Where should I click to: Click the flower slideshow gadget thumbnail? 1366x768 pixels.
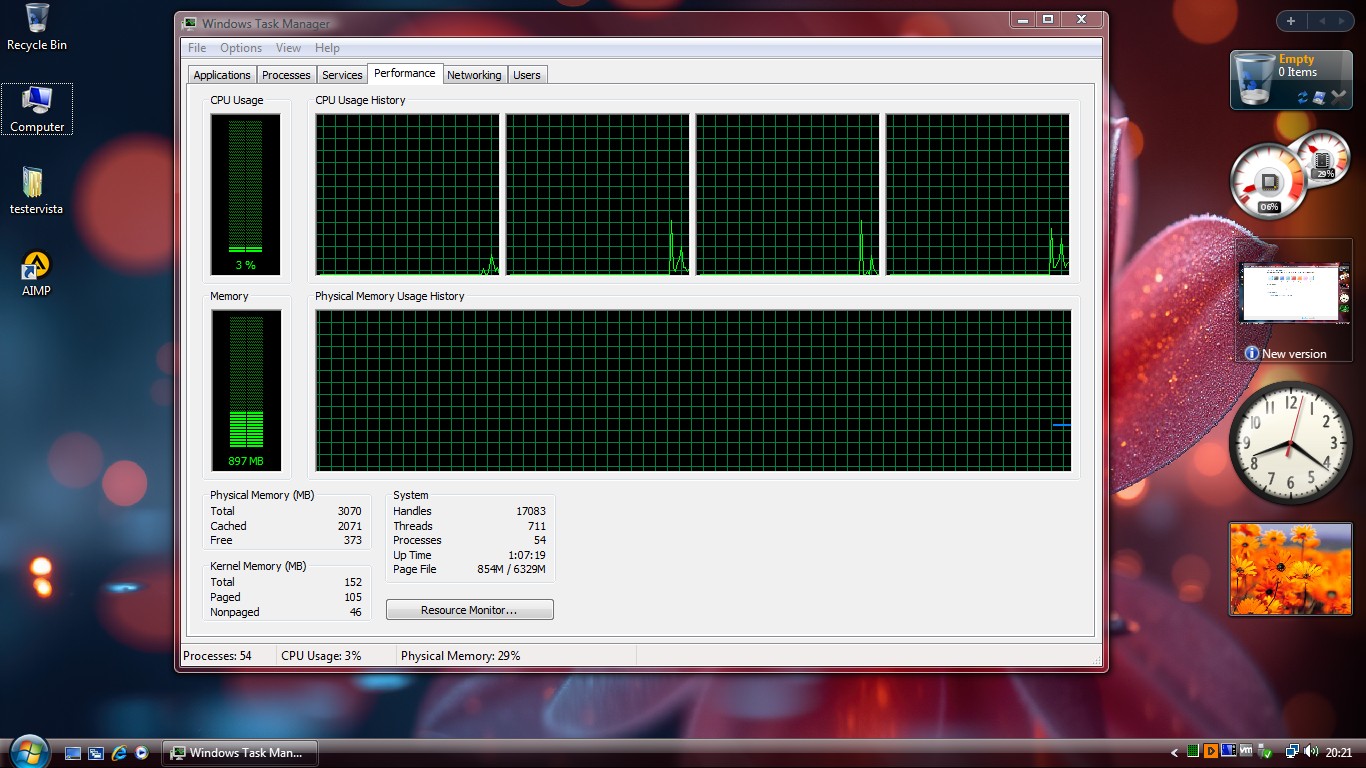pyautogui.click(x=1290, y=568)
